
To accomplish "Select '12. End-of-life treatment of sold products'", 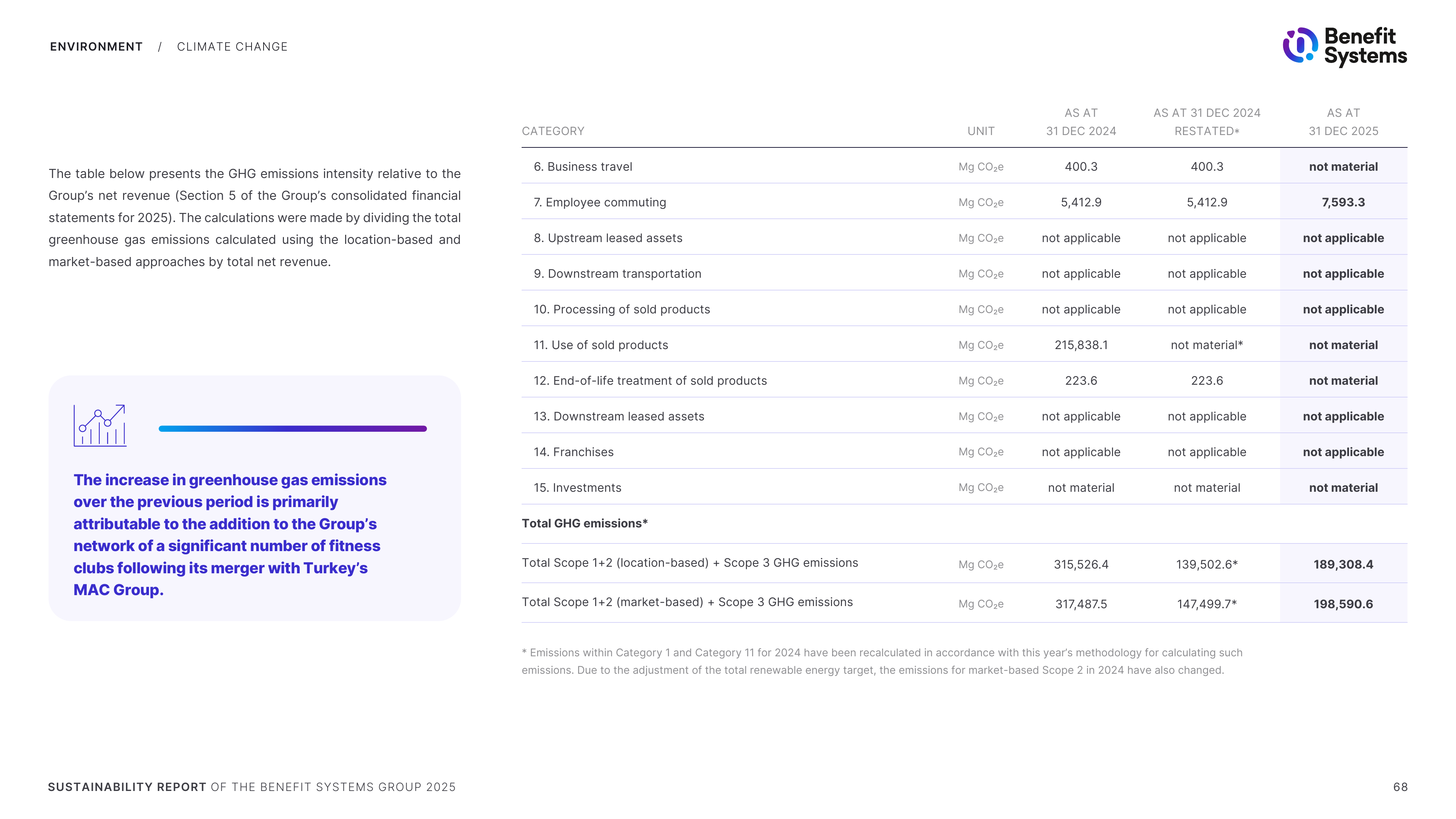I will click(x=650, y=380).
